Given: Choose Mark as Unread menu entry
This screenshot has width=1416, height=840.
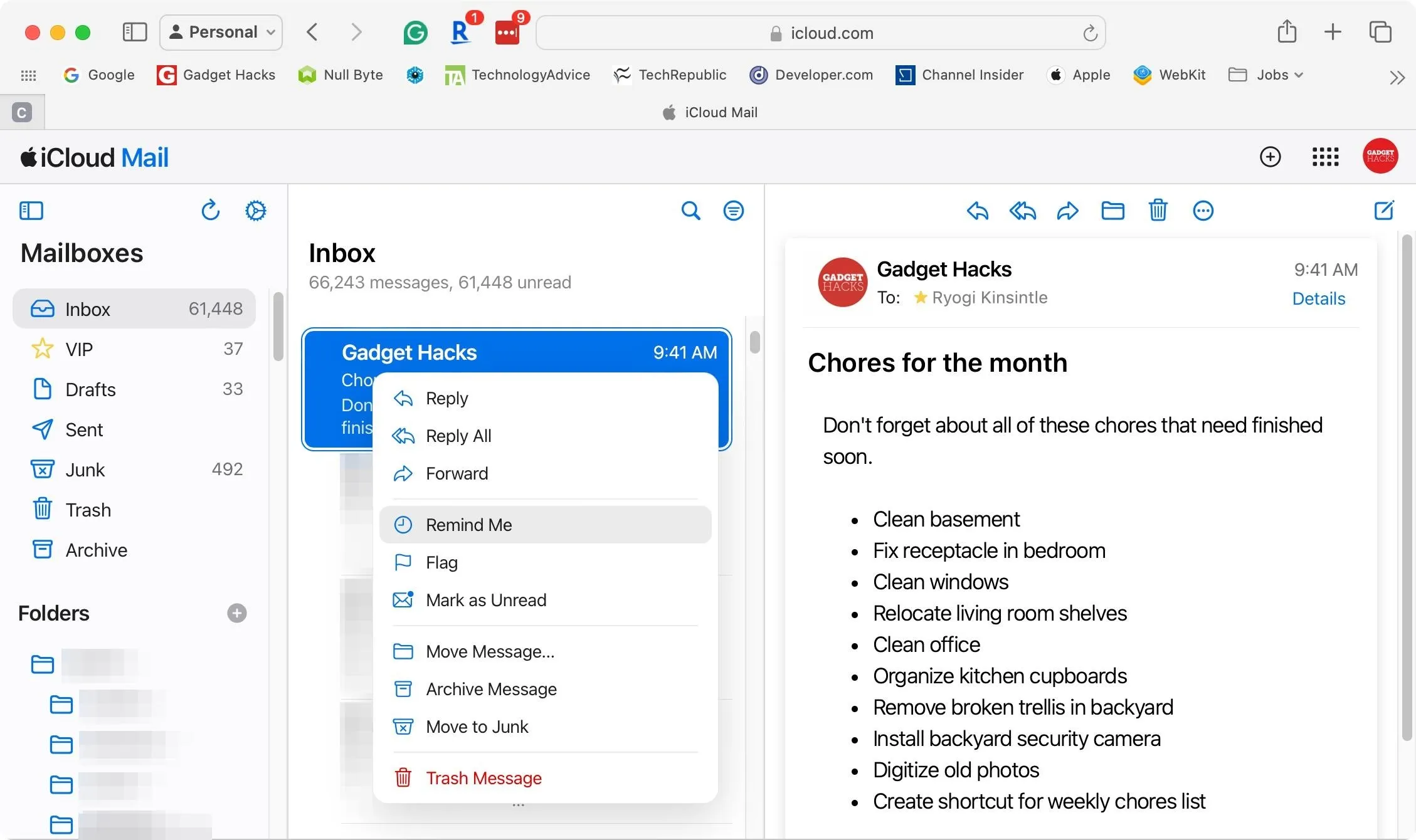Looking at the screenshot, I should pos(545,600).
